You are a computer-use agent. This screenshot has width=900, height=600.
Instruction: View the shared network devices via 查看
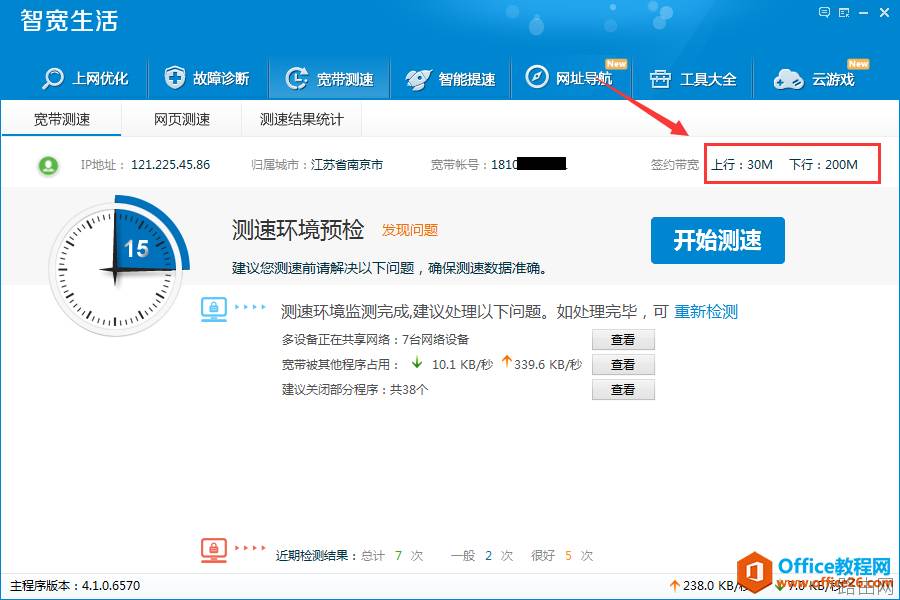(x=623, y=339)
